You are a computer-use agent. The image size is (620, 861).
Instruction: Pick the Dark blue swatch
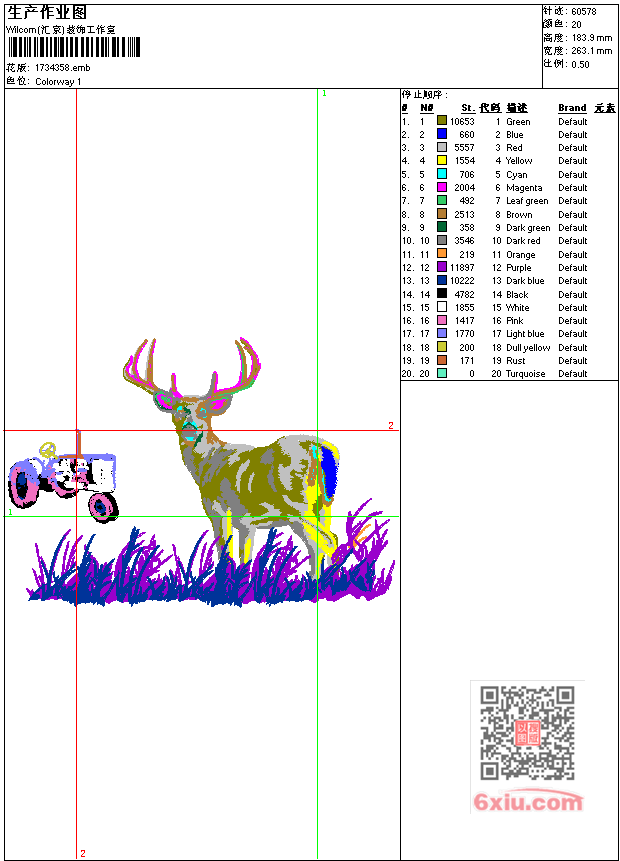coord(442,280)
